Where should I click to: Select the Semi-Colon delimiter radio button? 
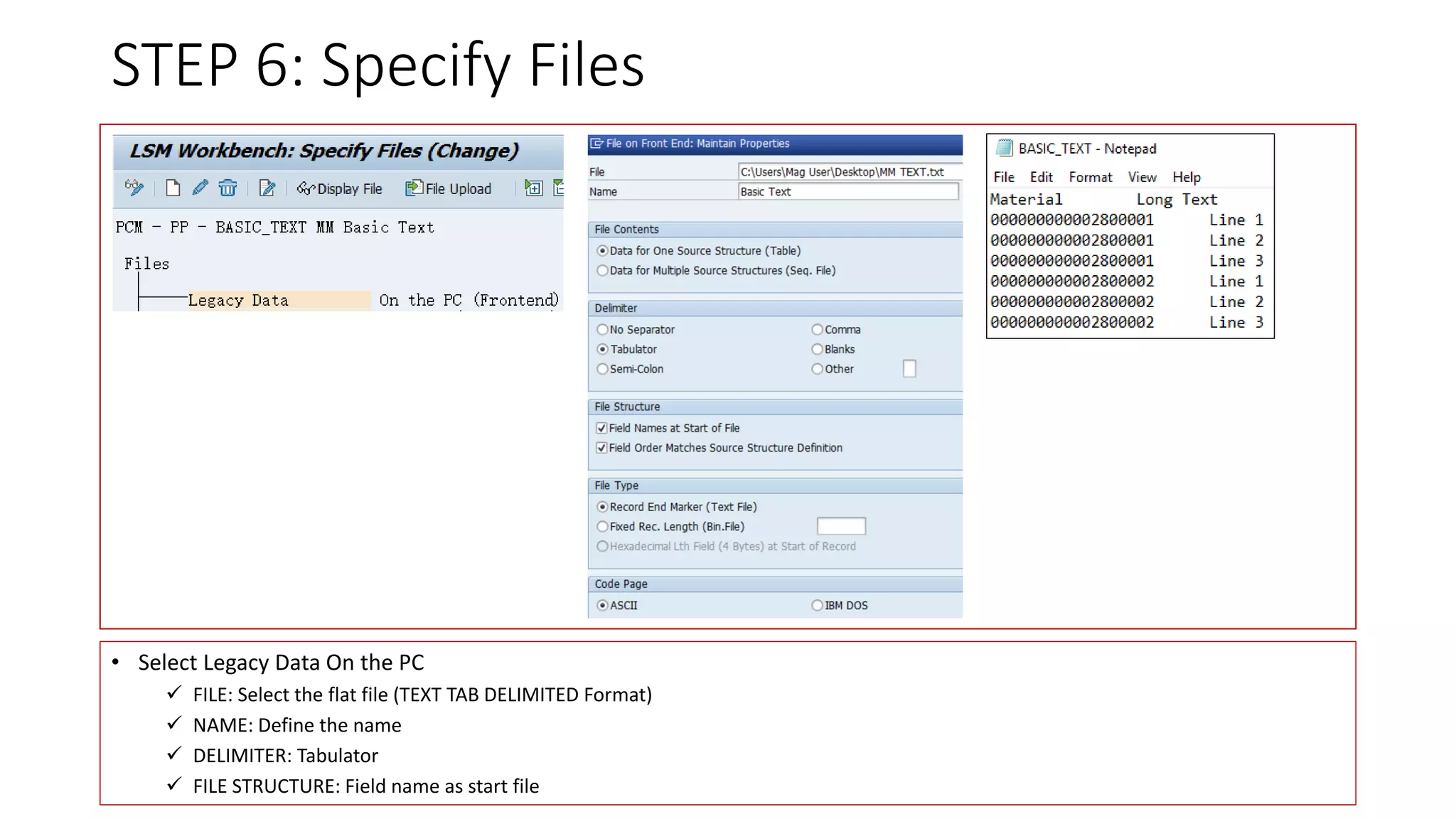point(603,369)
